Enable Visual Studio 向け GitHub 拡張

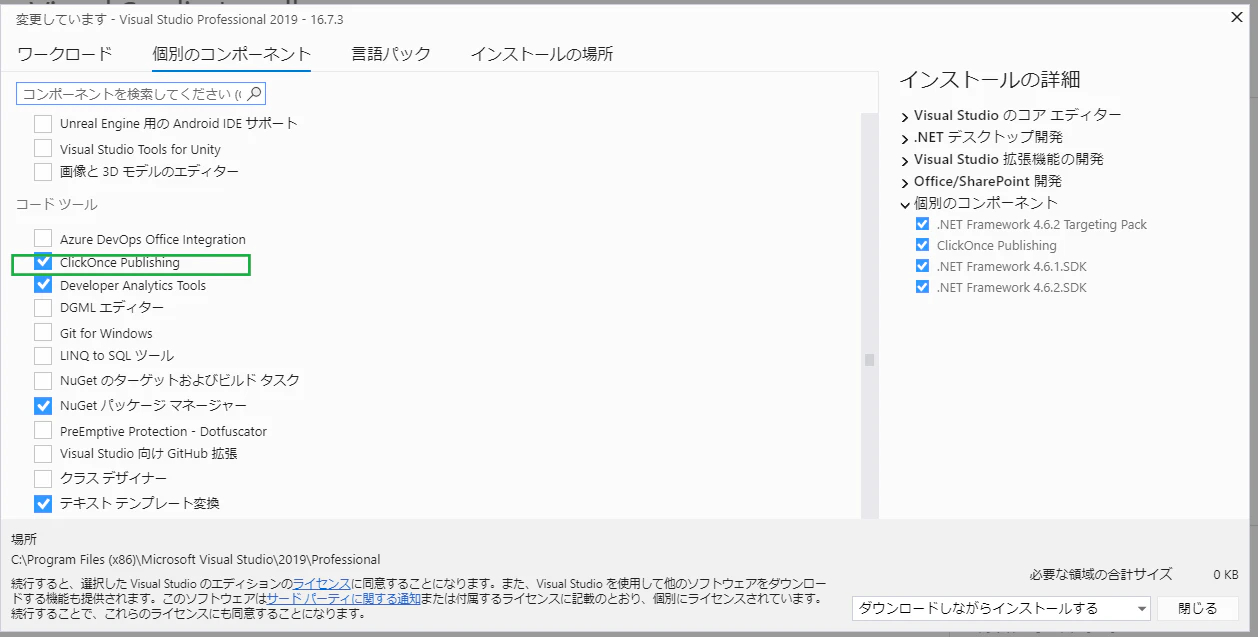pos(43,454)
